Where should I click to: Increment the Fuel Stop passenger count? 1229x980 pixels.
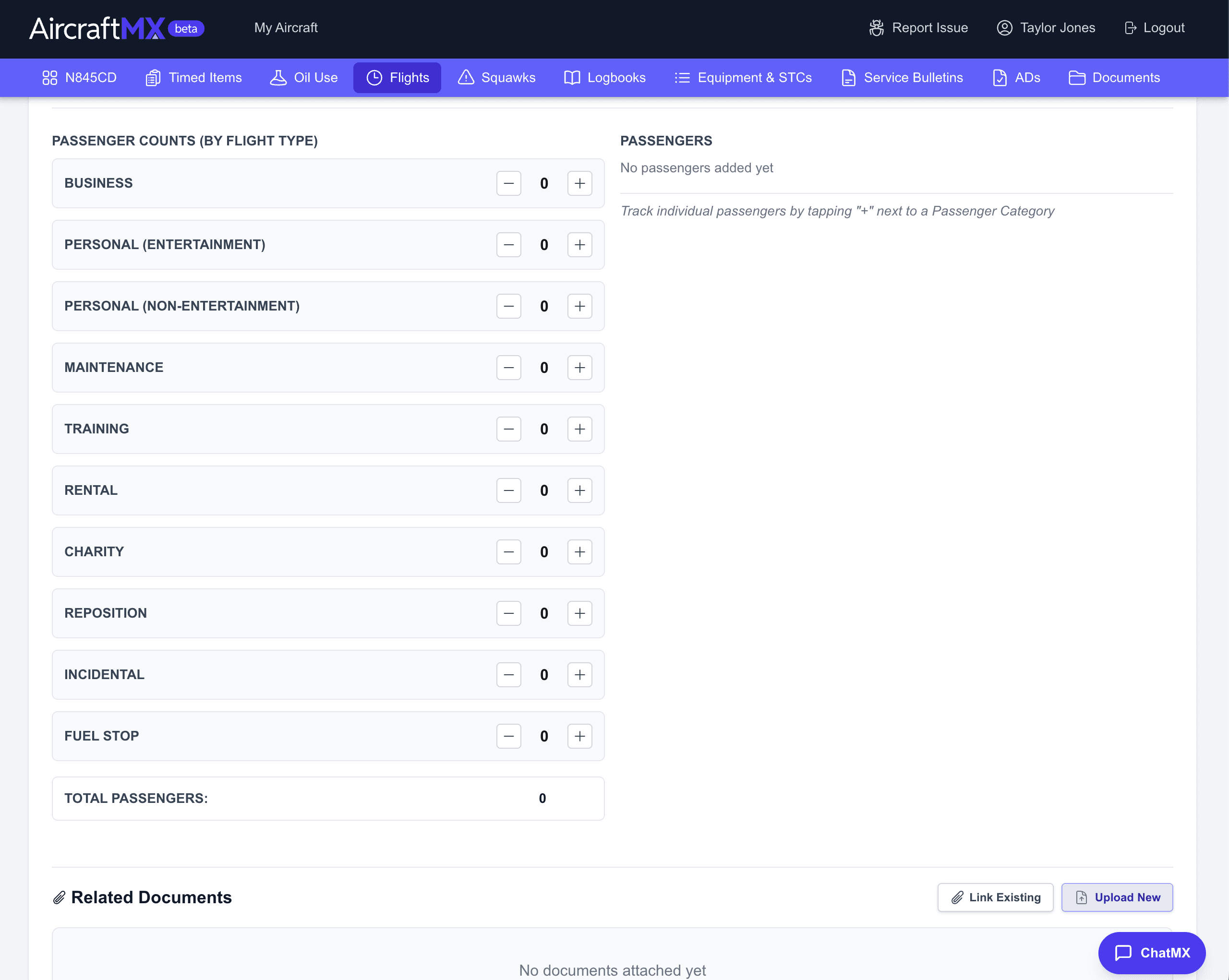580,736
